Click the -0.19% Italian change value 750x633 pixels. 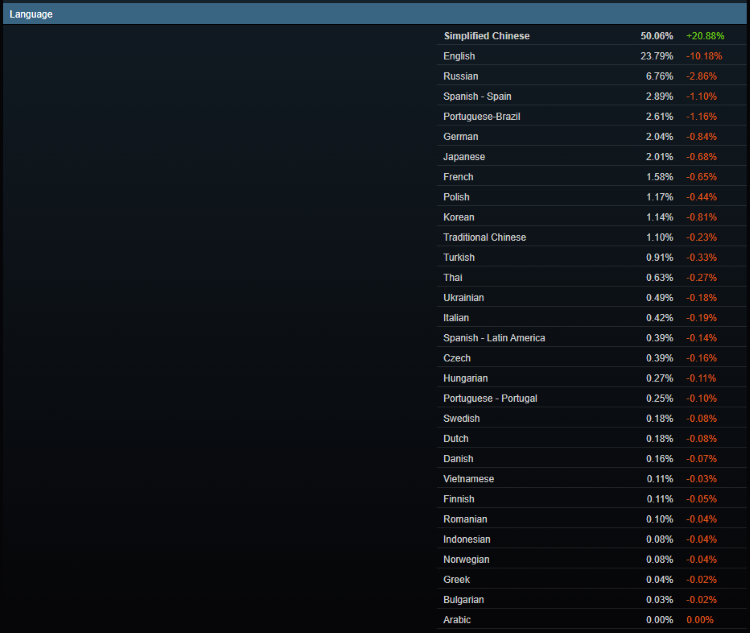[x=702, y=317]
